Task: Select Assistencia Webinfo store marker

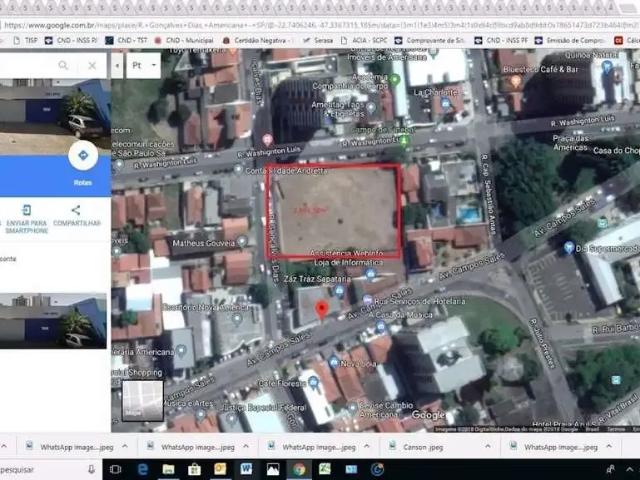Action: [x=370, y=273]
